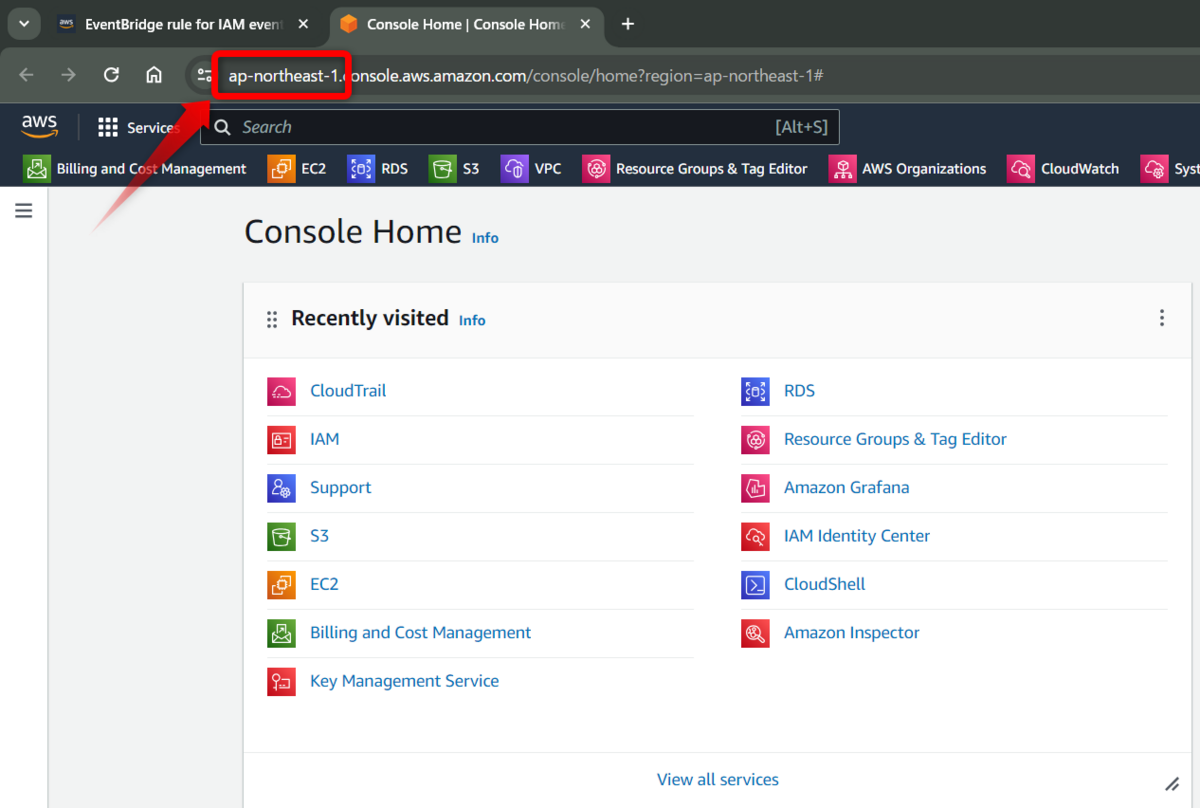Open the tab search dropdown arrow
The width and height of the screenshot is (1200, 808).
tap(23, 23)
